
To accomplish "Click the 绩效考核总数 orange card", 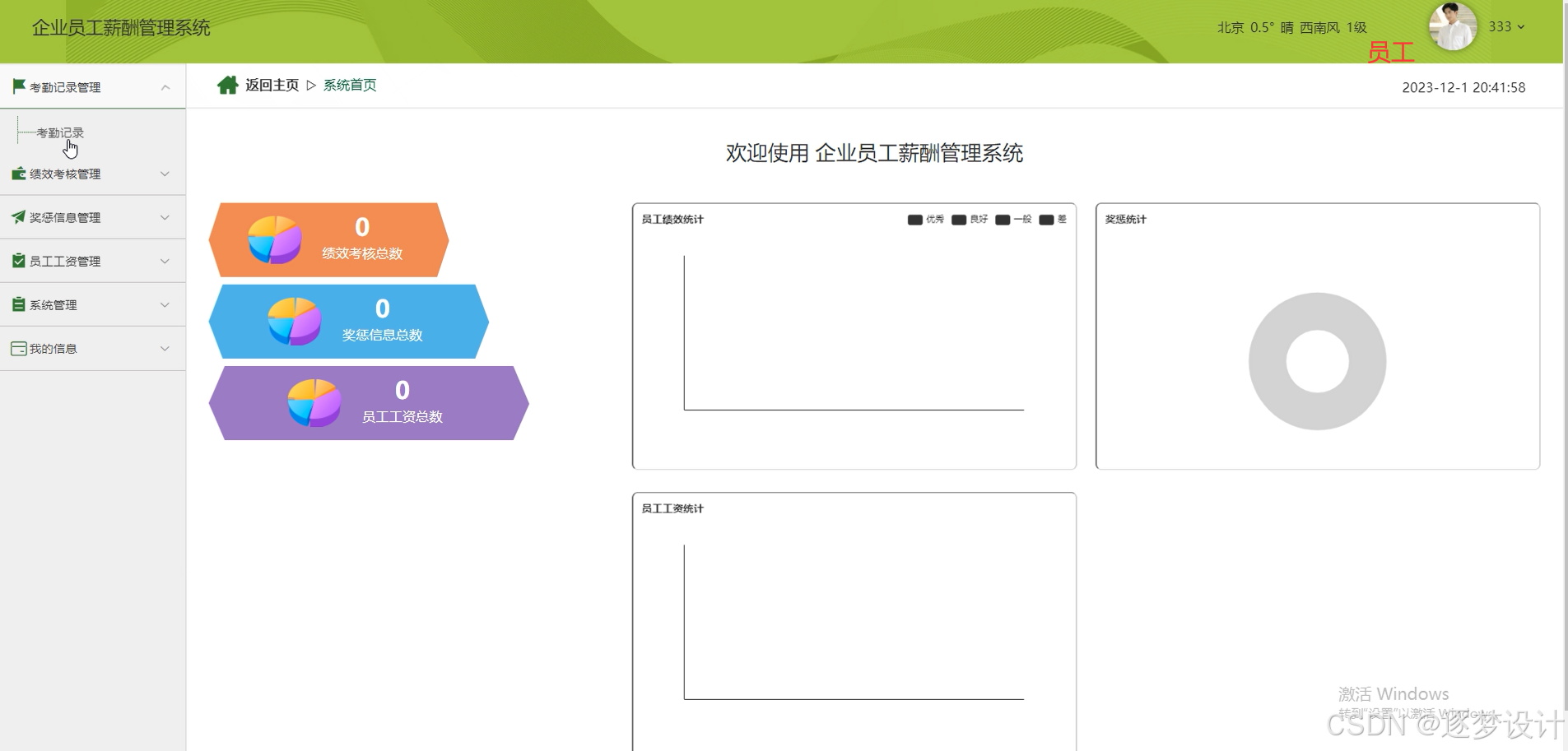I will [328, 239].
